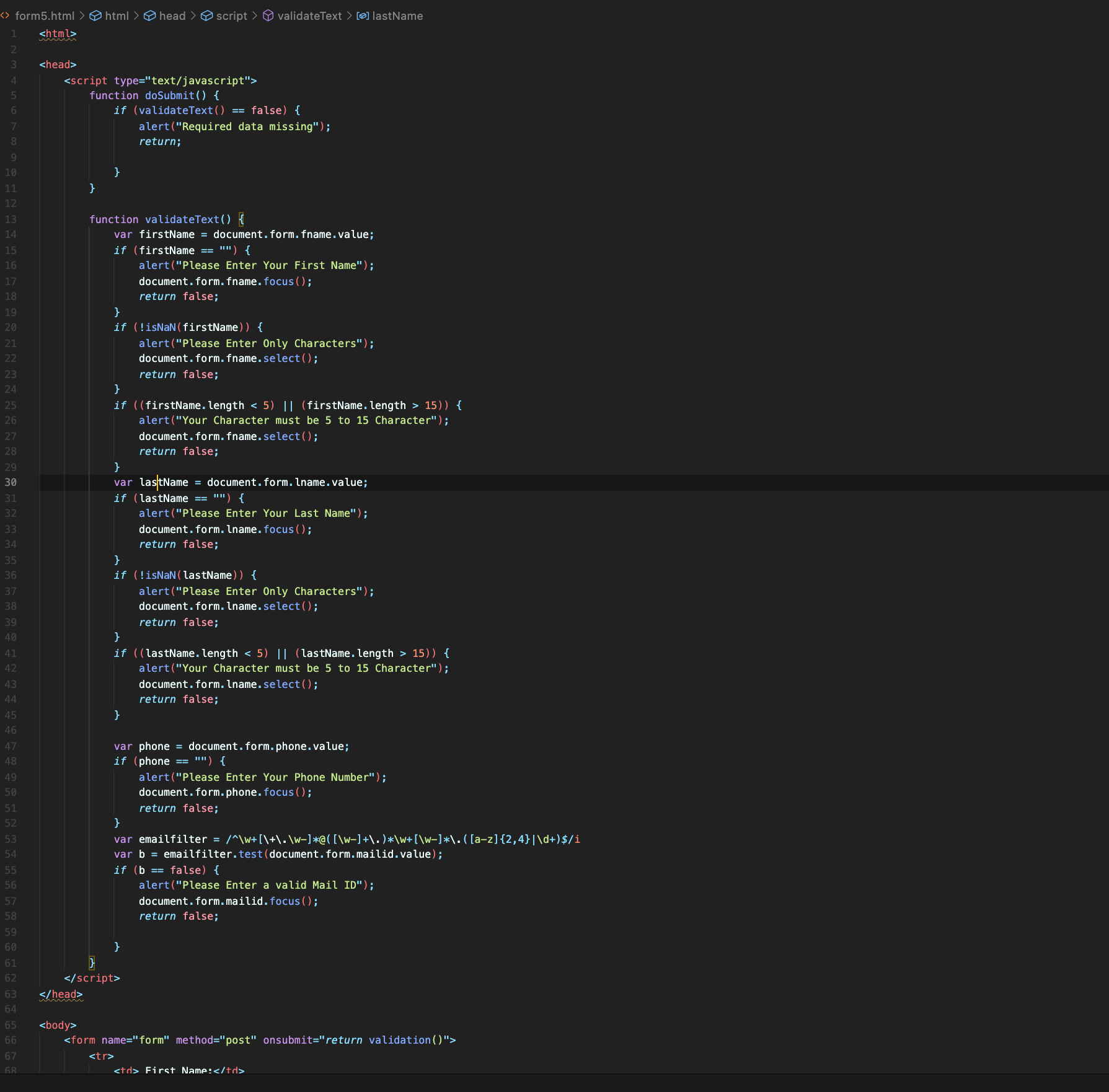Click line number 30
This screenshot has height=1092, width=1109.
(x=11, y=482)
